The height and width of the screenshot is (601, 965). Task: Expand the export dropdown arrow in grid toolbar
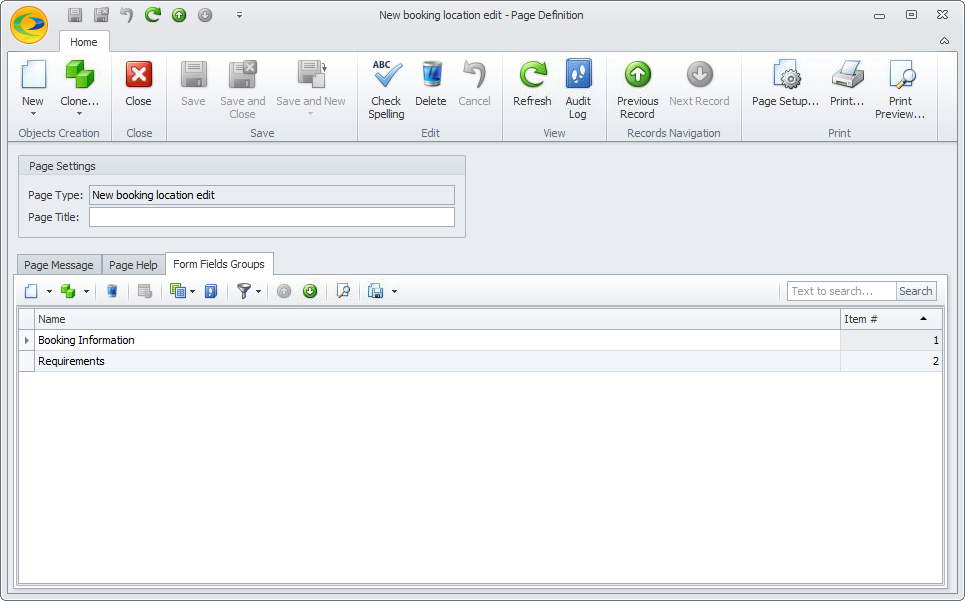(x=394, y=292)
